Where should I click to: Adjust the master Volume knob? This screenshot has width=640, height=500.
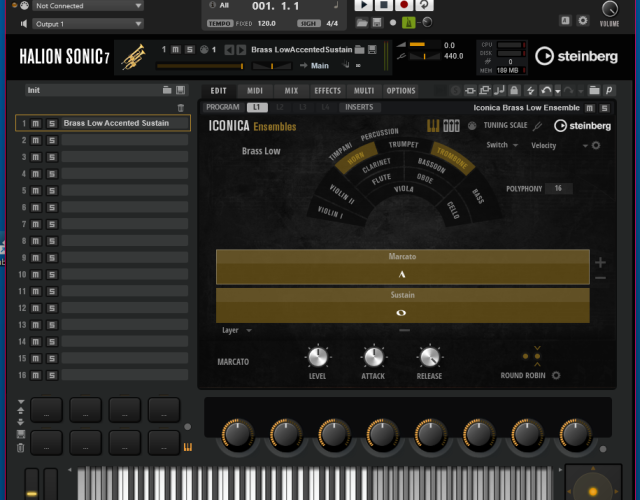point(609,9)
